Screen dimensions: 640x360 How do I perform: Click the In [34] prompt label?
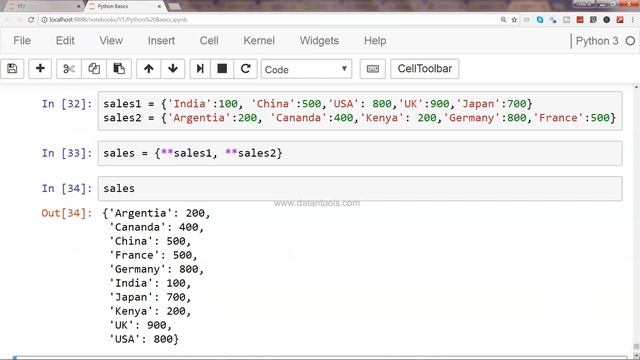[67, 188]
